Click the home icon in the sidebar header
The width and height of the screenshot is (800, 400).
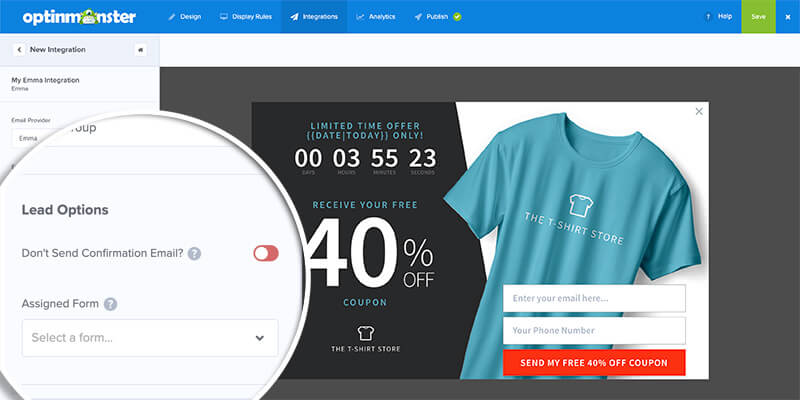140,49
